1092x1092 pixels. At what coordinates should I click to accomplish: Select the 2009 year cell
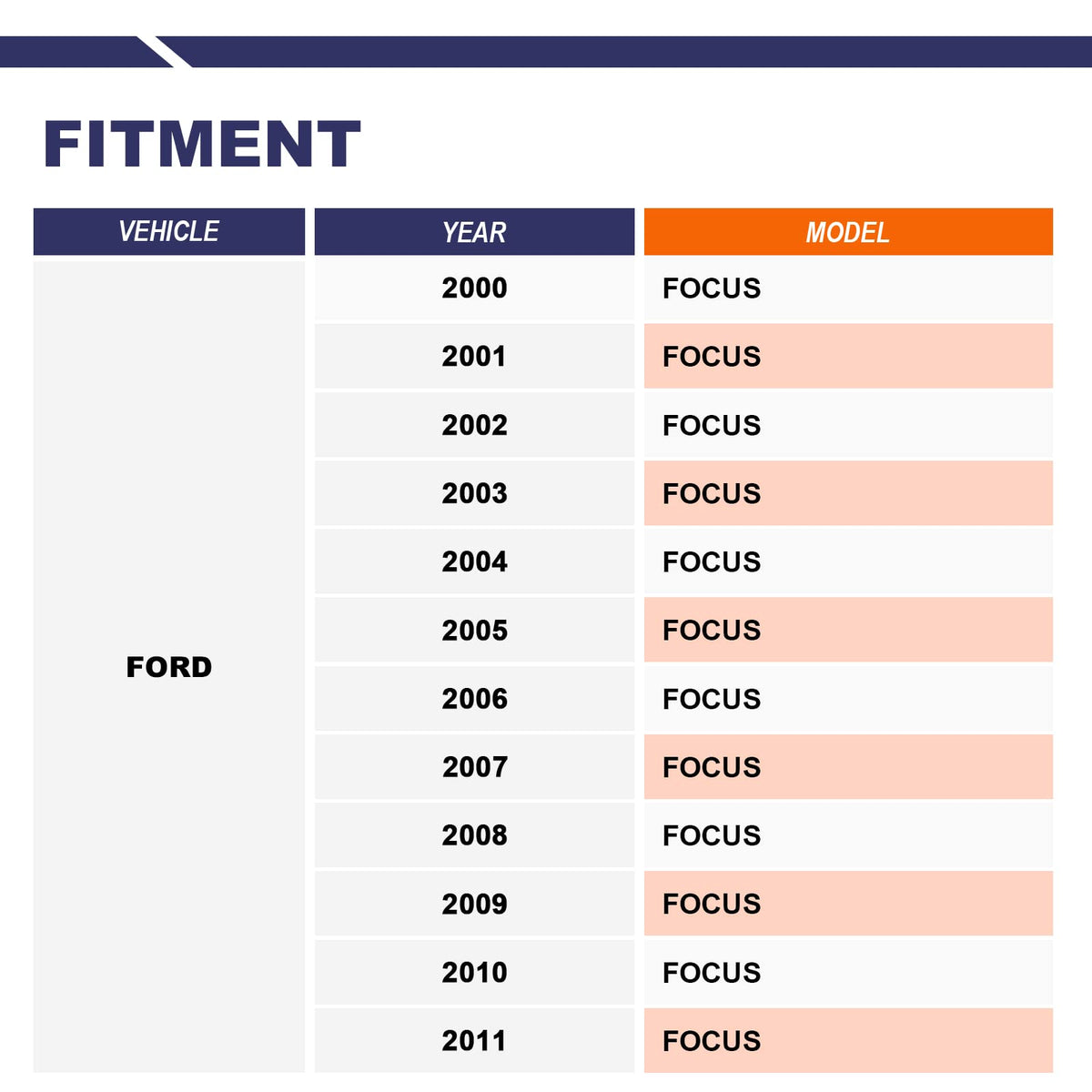pyautogui.click(x=474, y=904)
